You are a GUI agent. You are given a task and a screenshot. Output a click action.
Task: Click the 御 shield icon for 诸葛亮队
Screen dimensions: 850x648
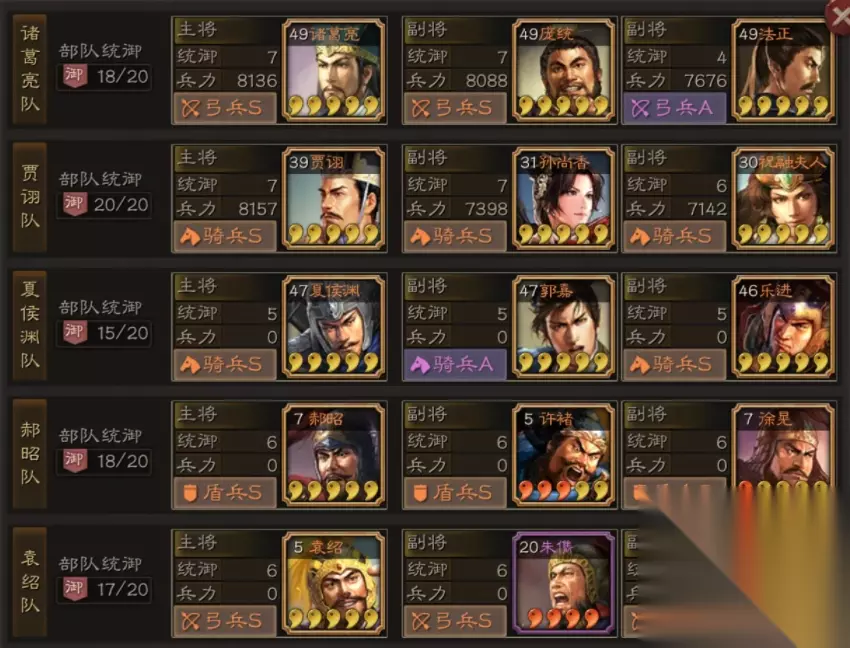click(75, 76)
